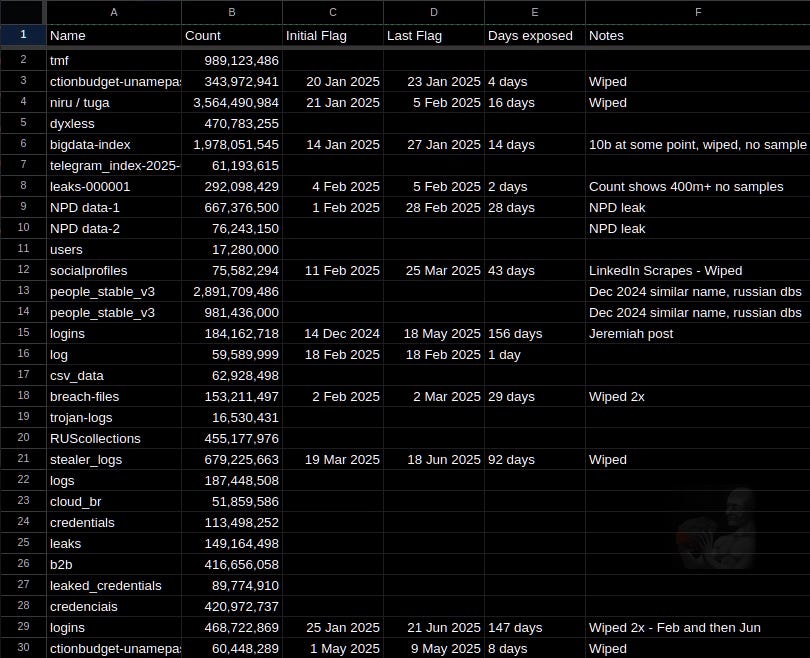Select the row 1 header
This screenshot has width=810, height=658.
[23, 35]
